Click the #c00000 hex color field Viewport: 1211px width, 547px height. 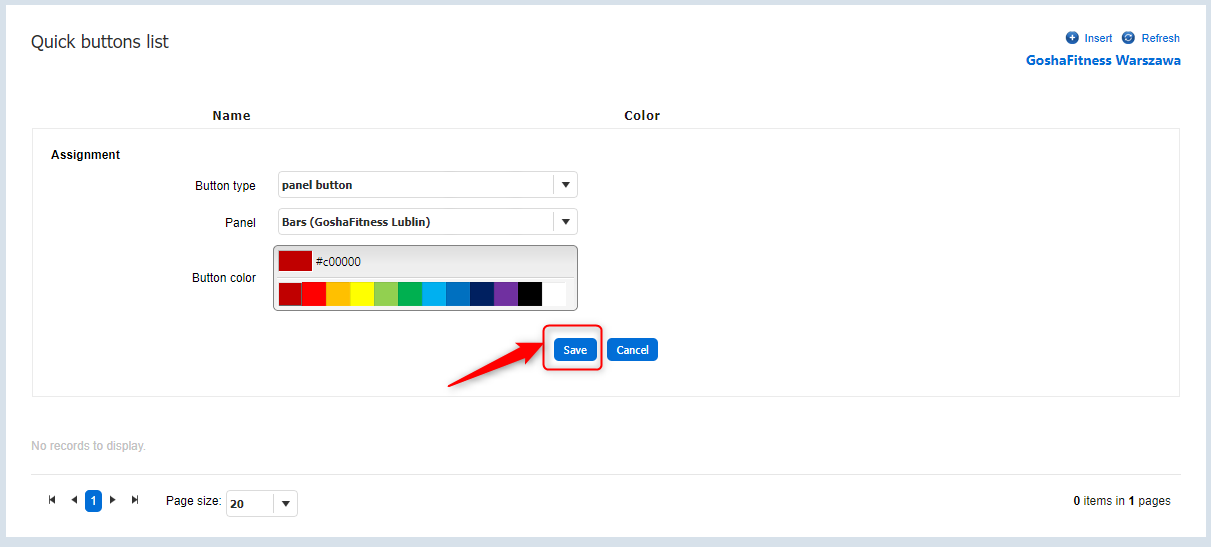440,262
